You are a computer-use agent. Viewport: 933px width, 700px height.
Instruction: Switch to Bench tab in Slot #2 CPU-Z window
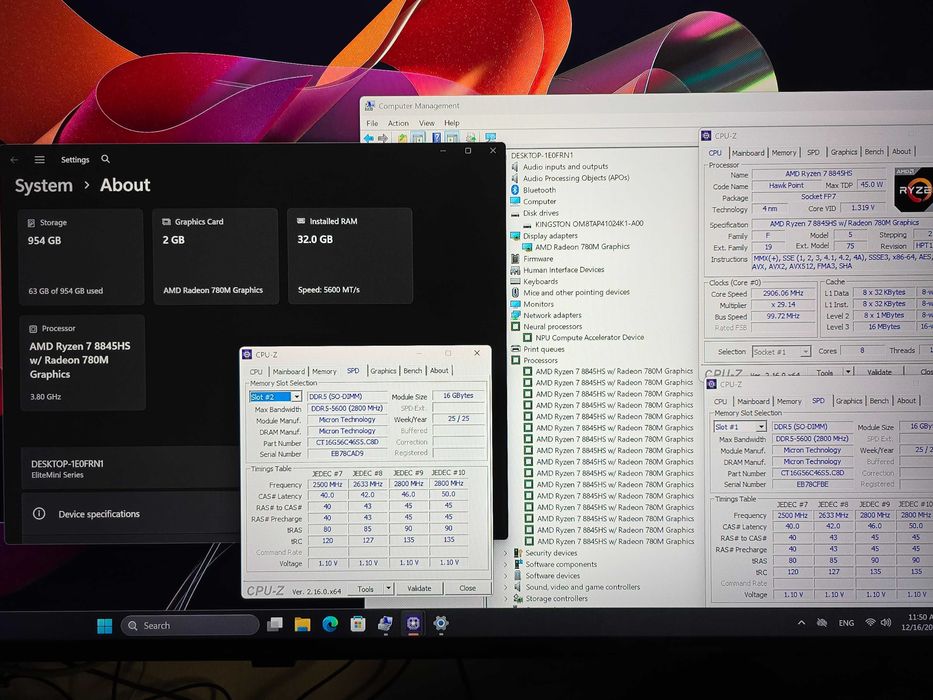(x=412, y=371)
